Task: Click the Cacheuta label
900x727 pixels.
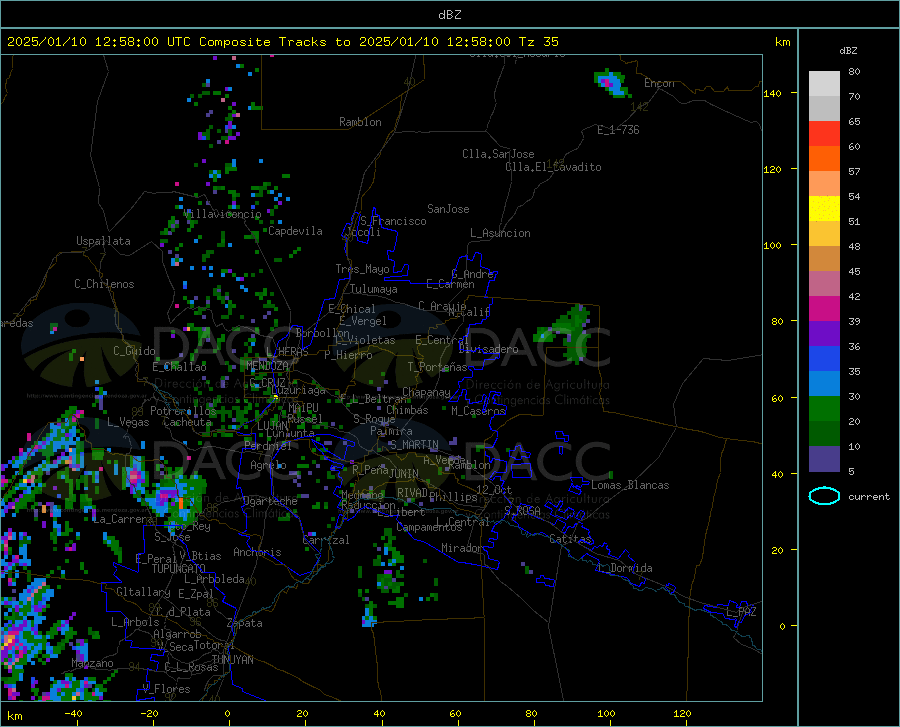Action: pos(188,422)
